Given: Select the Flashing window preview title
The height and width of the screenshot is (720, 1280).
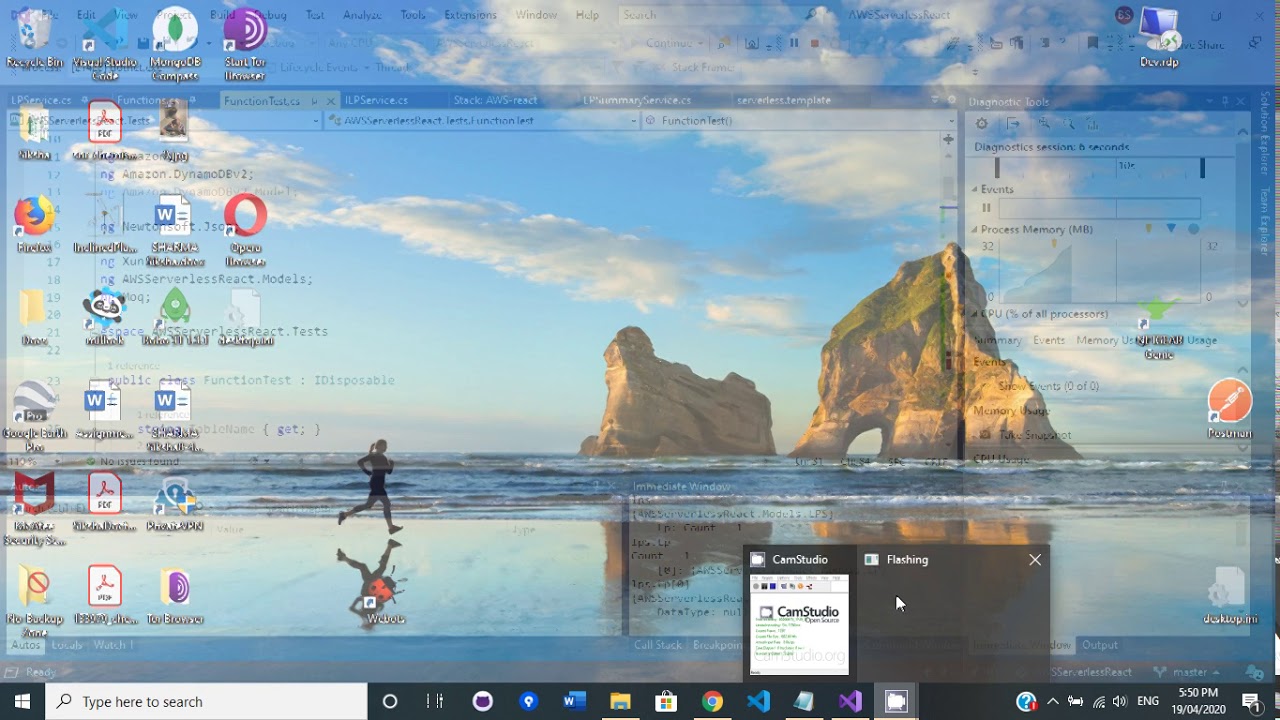Looking at the screenshot, I should tap(907, 559).
